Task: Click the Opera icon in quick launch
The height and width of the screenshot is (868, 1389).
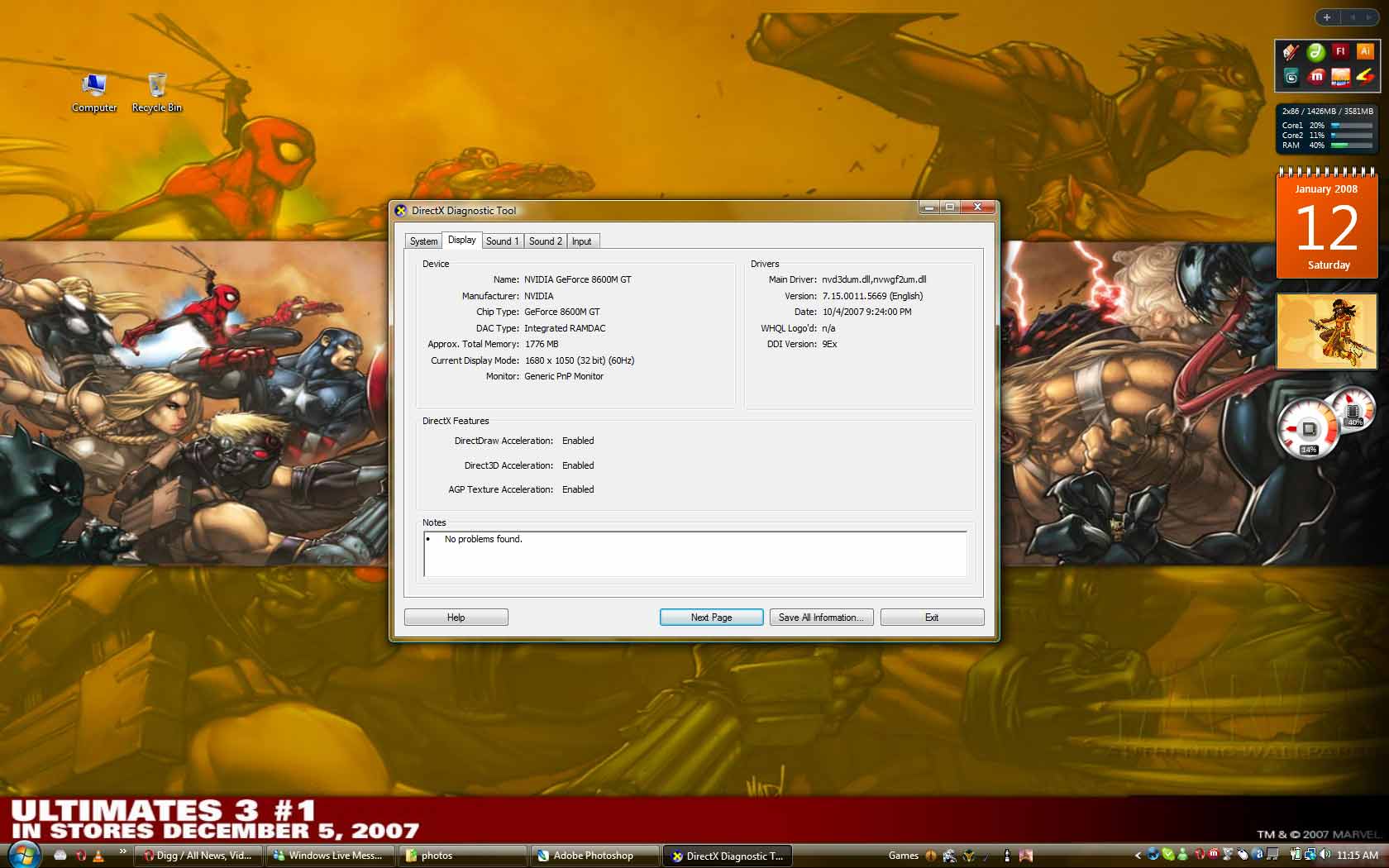Action: [81, 856]
